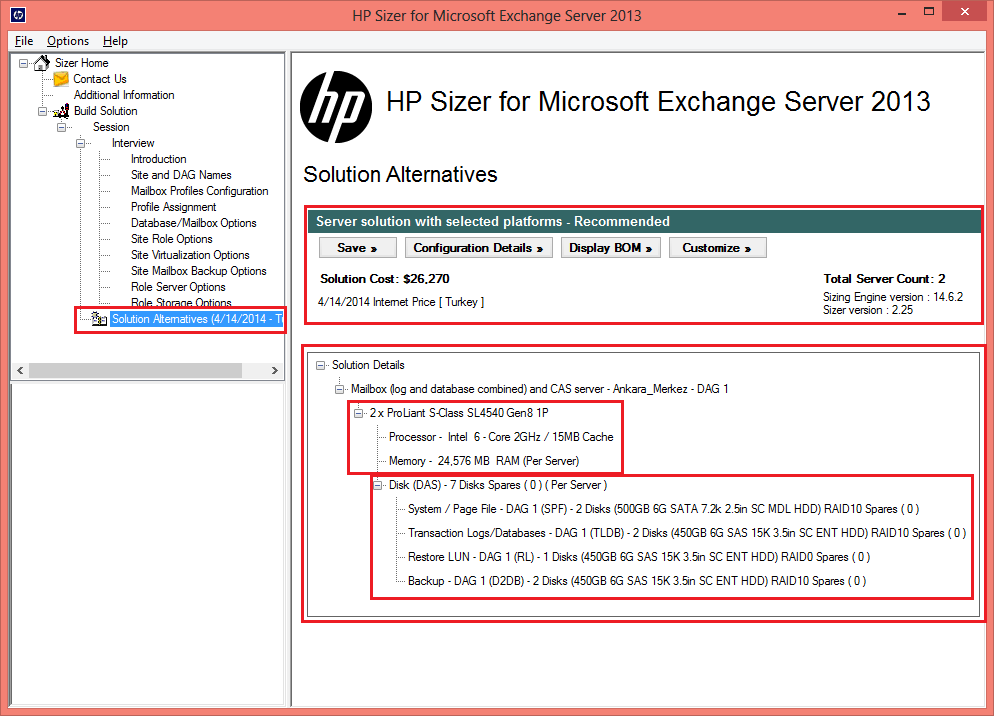Open Site Mailbox Backup Options step
This screenshot has height=716, width=994.
(198, 271)
